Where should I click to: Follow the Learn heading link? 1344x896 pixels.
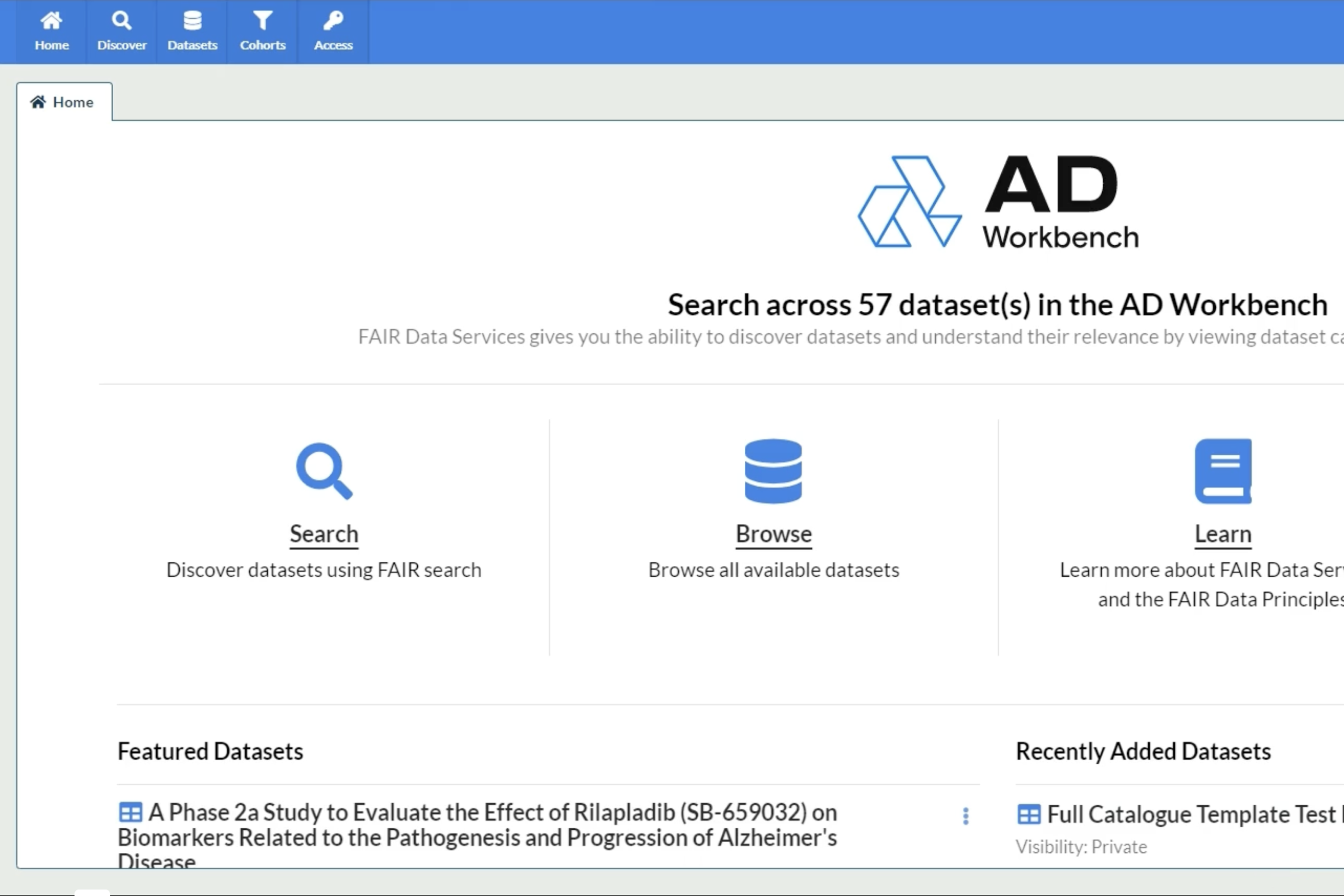1223,534
